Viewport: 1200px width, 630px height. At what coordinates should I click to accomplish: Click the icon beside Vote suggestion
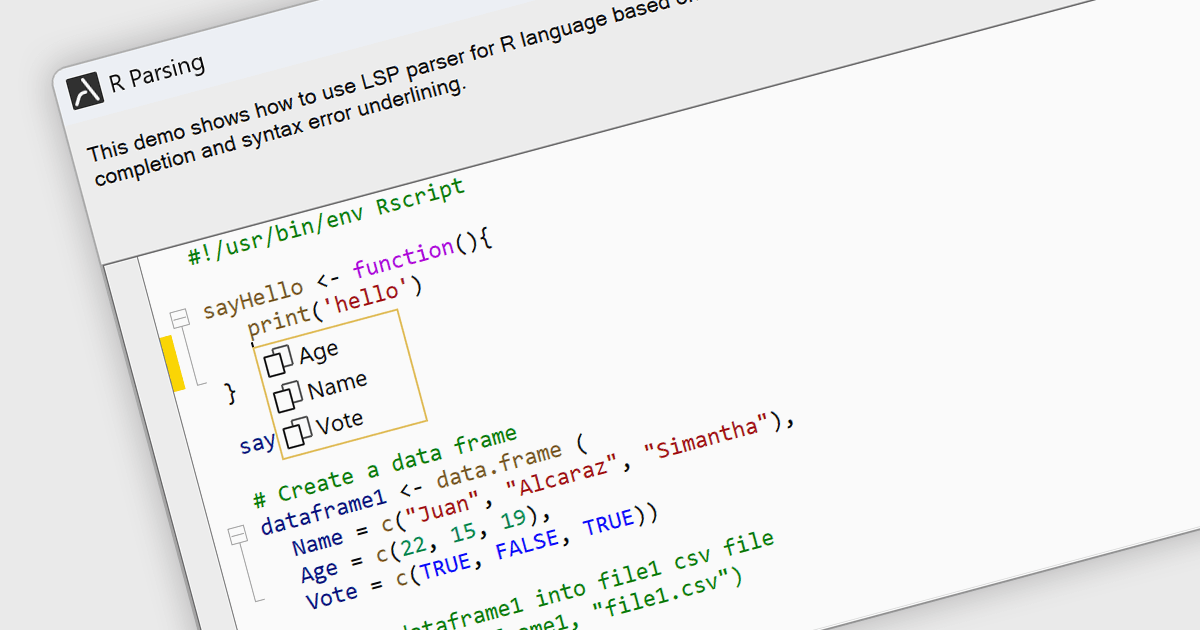click(297, 433)
